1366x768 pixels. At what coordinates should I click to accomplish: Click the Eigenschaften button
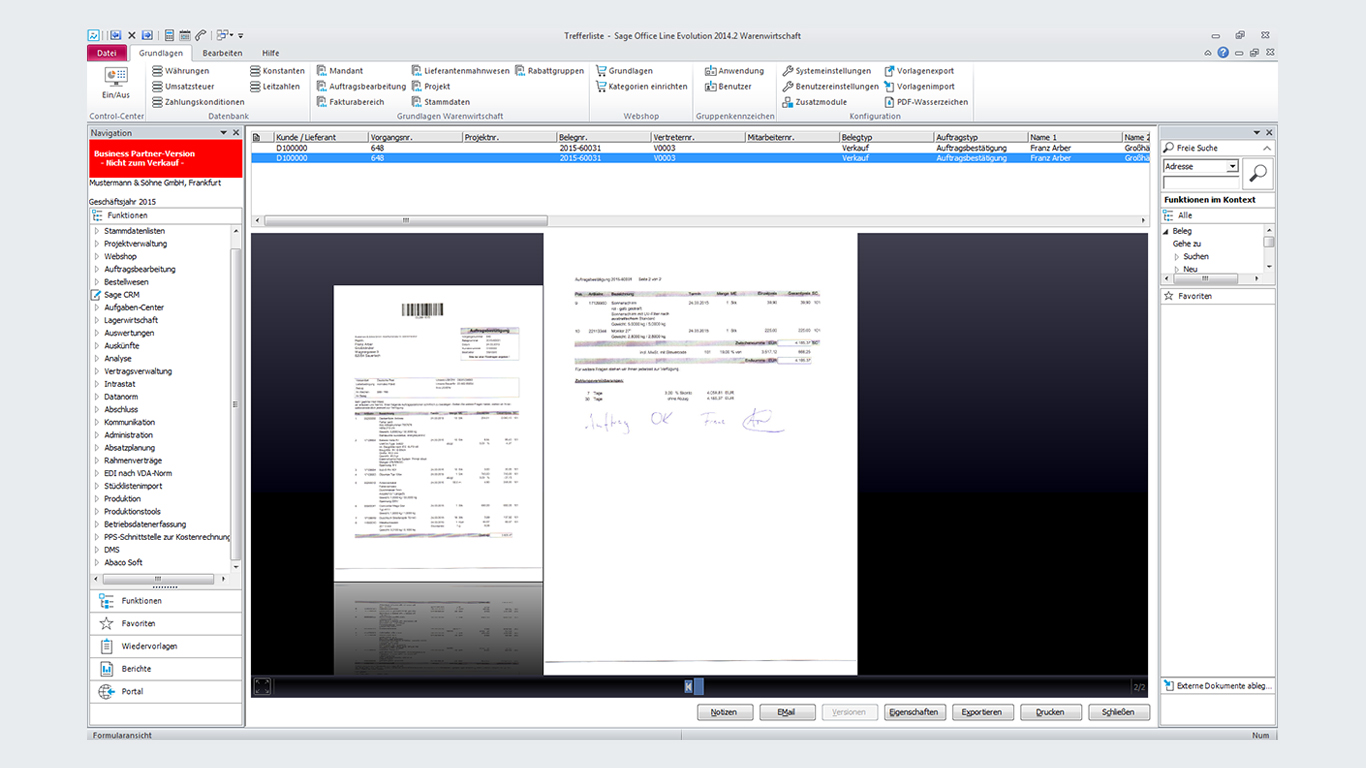[914, 712]
